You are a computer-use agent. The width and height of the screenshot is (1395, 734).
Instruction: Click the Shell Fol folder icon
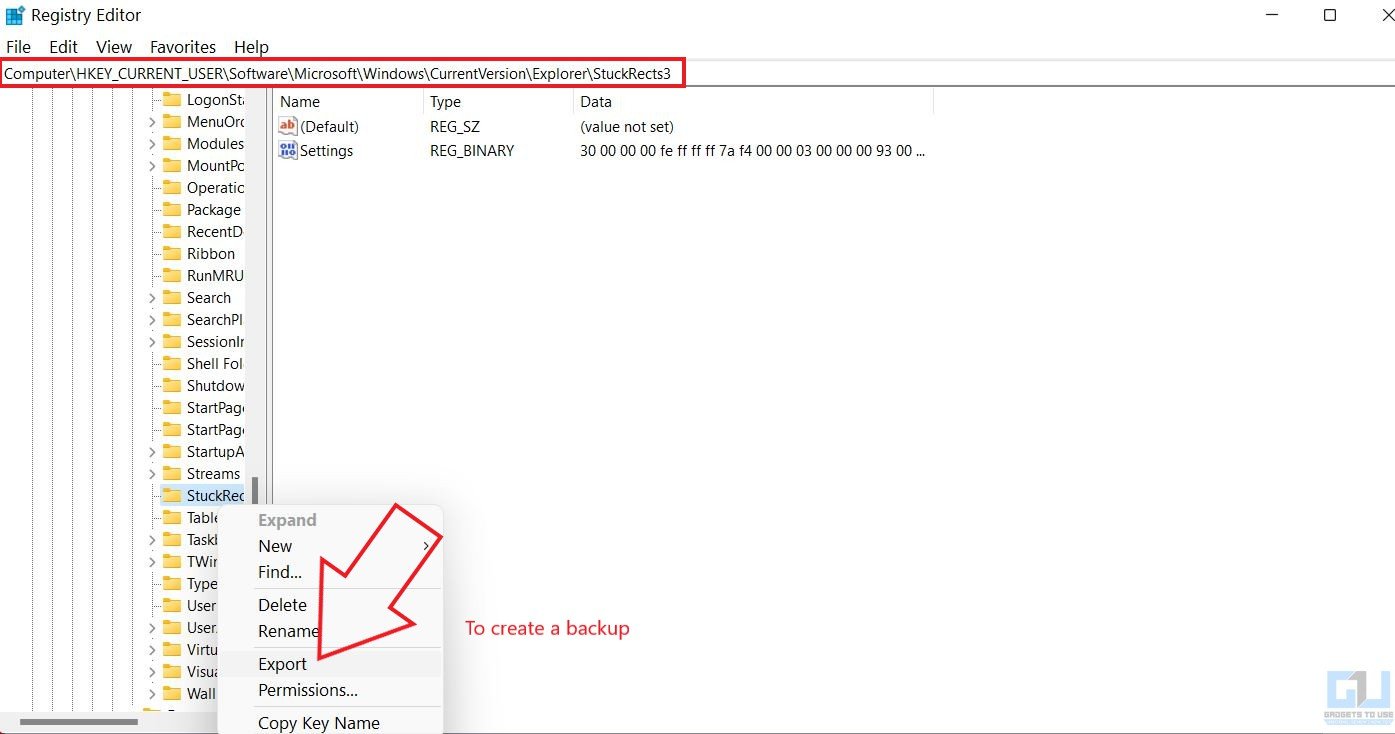(x=172, y=364)
